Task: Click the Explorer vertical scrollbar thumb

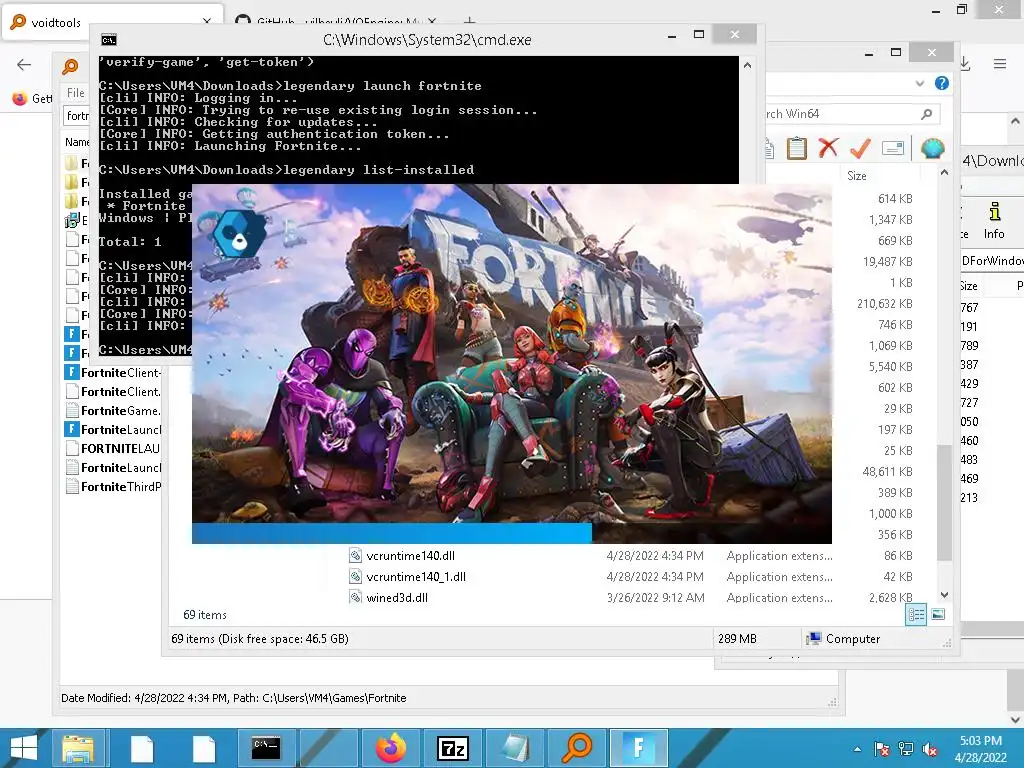Action: point(944,502)
